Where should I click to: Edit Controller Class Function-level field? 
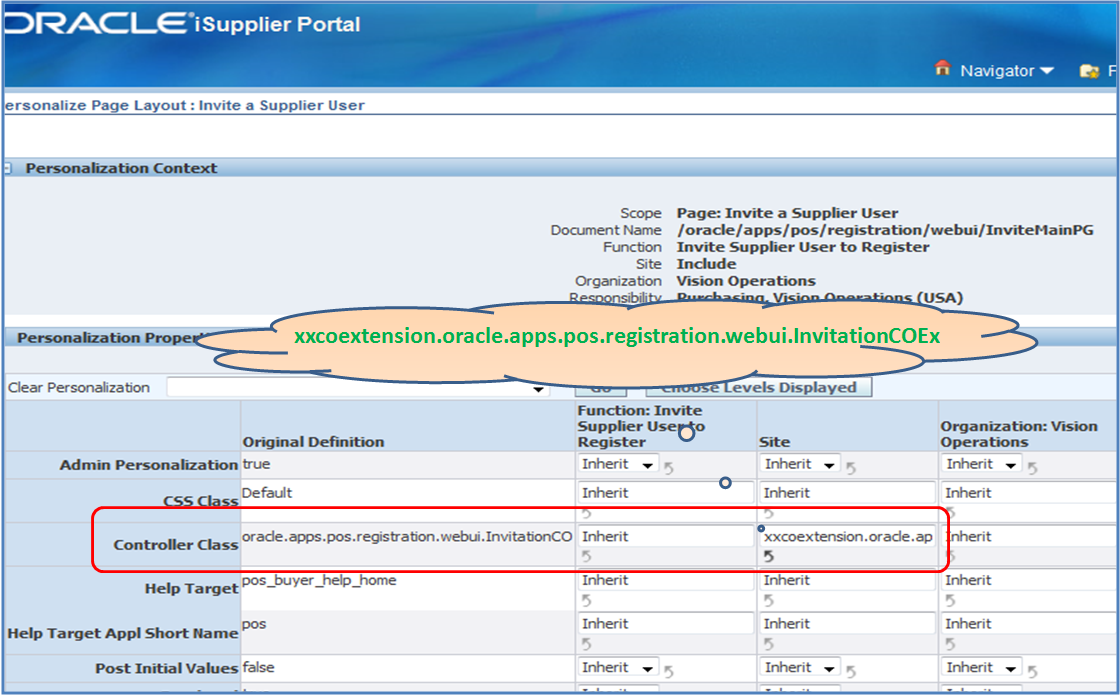(x=666, y=536)
